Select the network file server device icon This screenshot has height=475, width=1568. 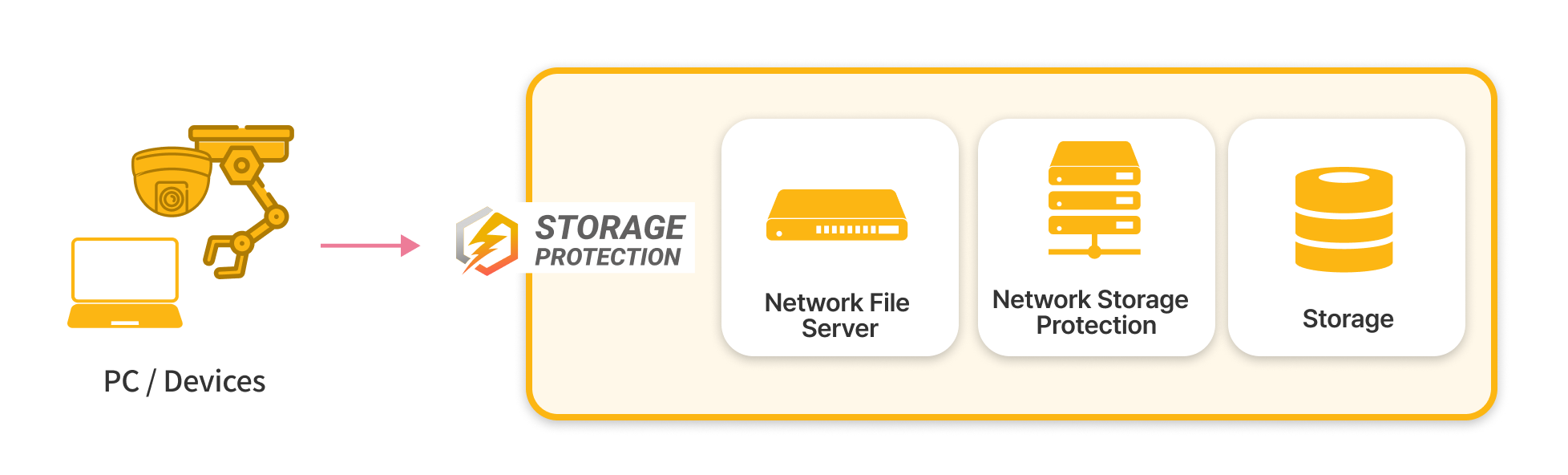click(836, 215)
